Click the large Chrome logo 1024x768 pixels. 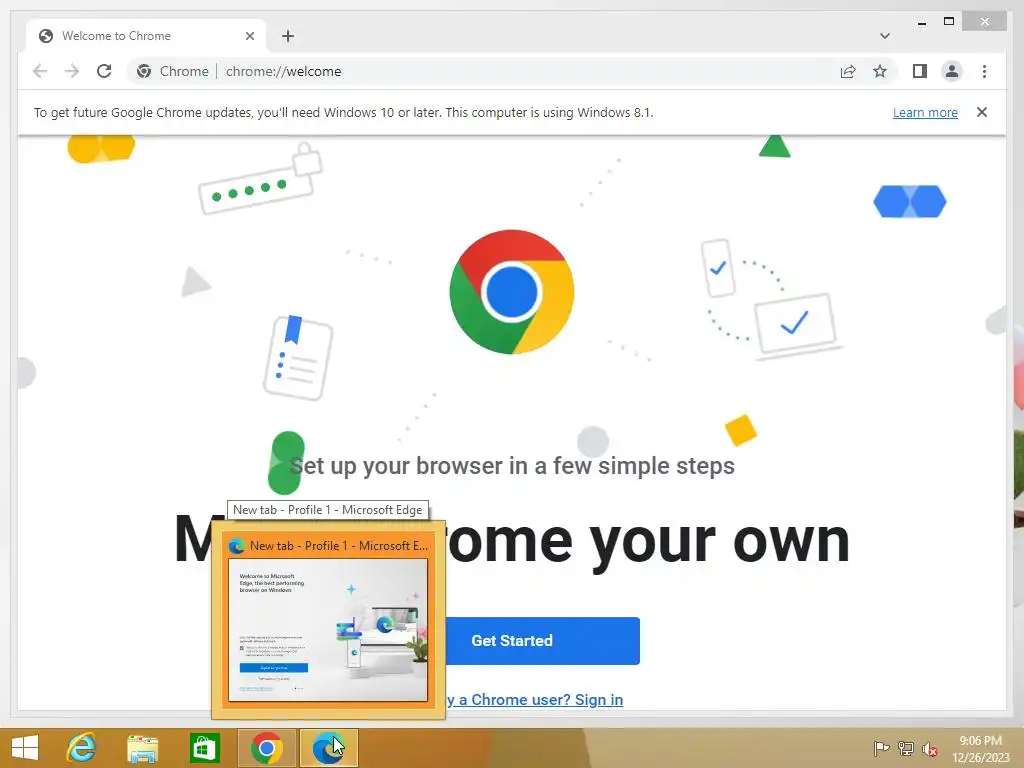tap(512, 292)
